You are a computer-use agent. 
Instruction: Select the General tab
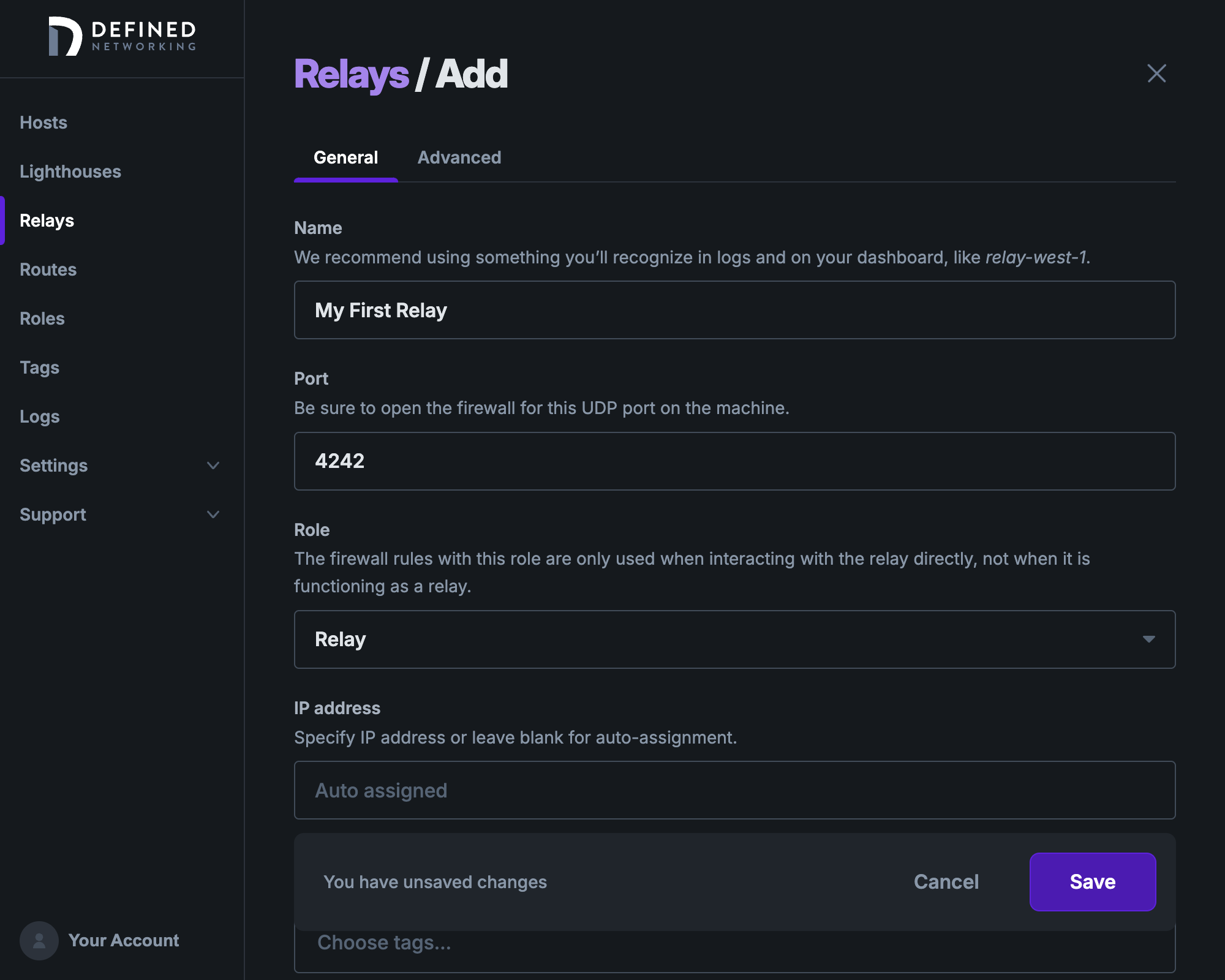346,157
